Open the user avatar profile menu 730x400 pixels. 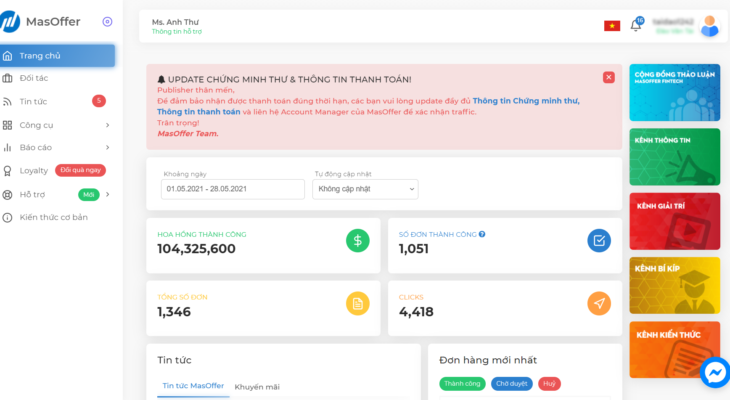point(710,26)
